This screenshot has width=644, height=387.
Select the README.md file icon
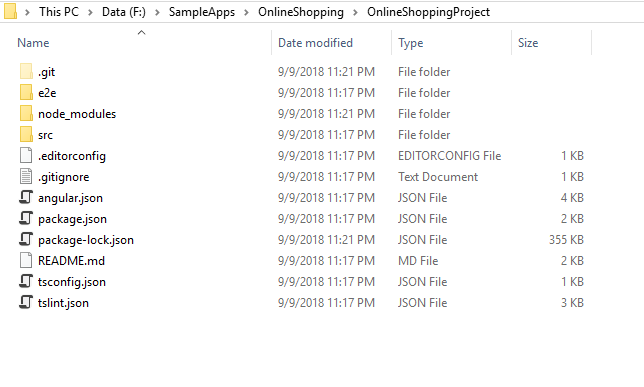coord(26,260)
